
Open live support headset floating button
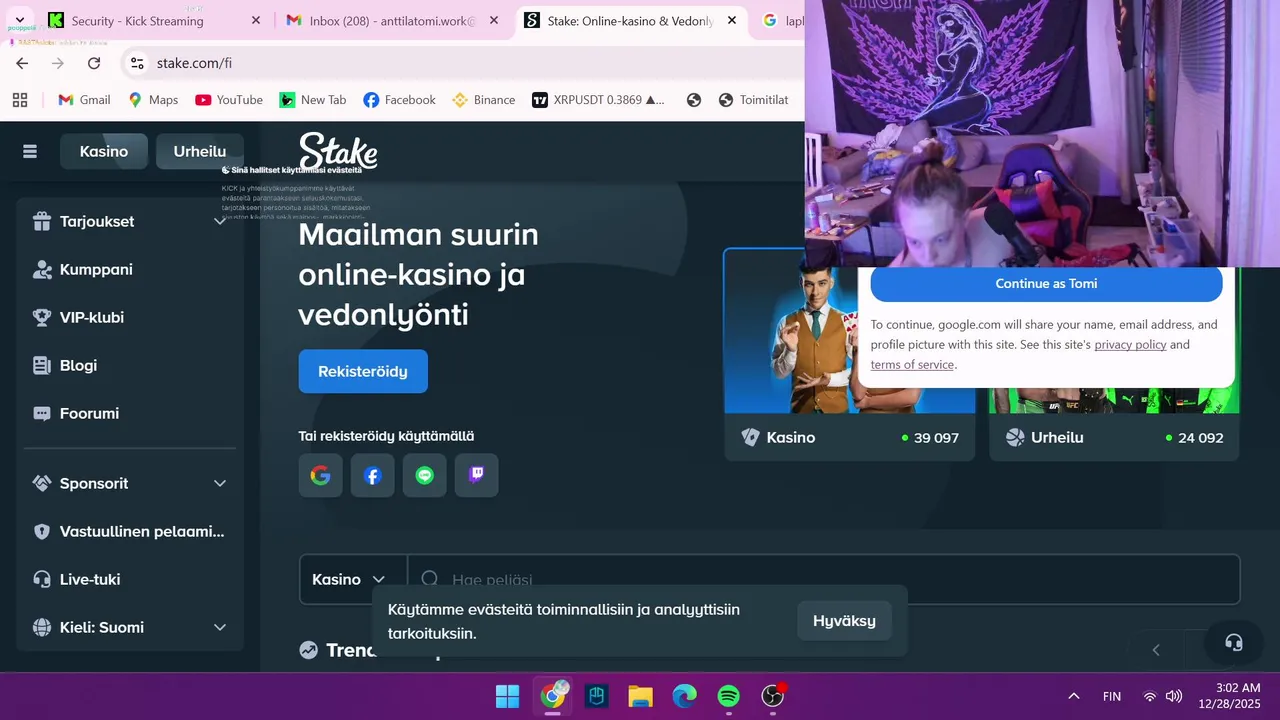(1234, 642)
